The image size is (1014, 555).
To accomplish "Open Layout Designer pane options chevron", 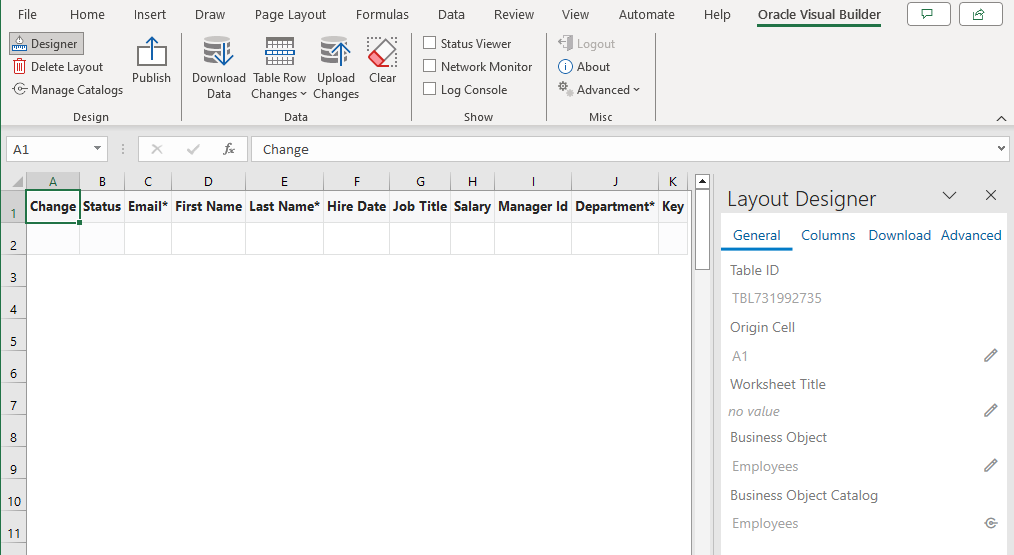I will tap(949, 195).
